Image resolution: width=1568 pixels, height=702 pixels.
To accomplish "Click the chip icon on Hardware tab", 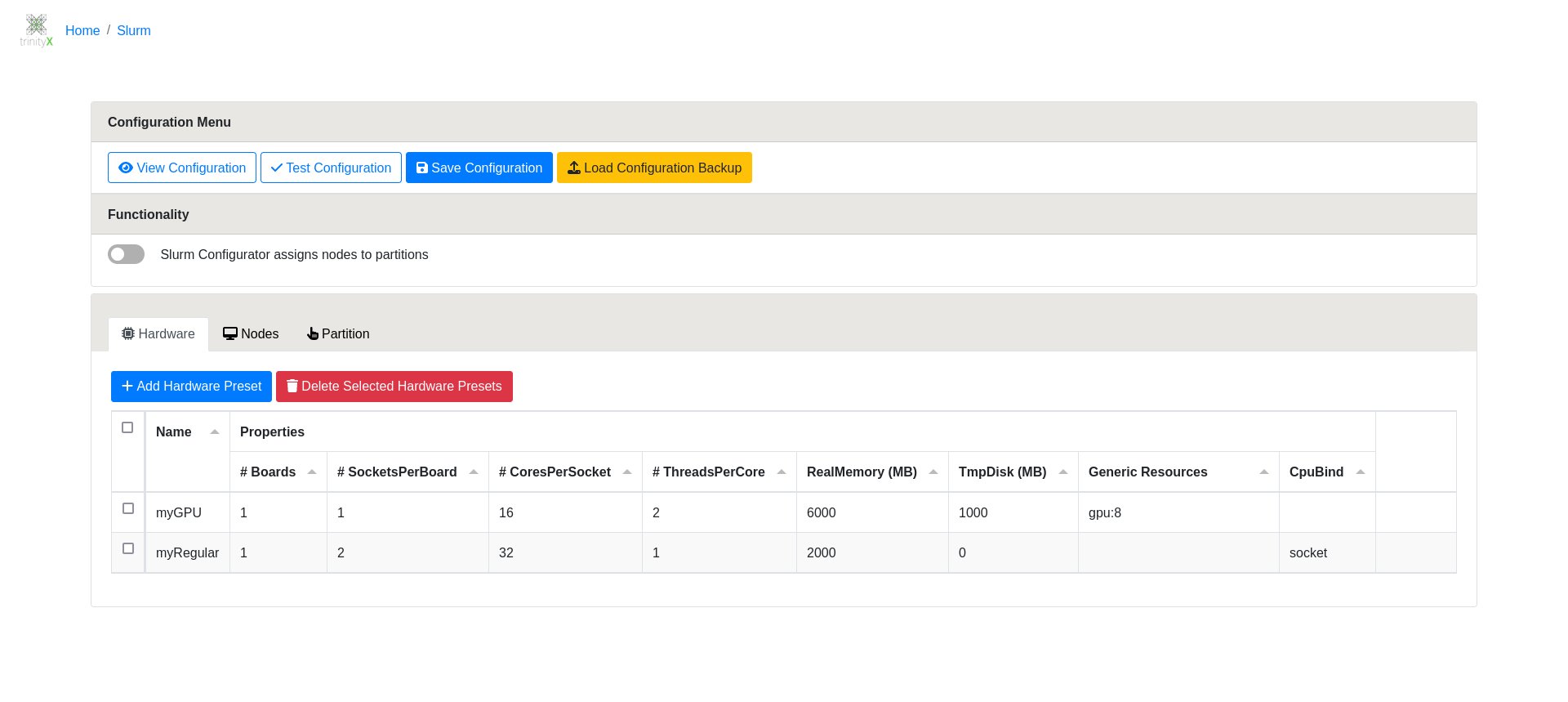I will 128,333.
